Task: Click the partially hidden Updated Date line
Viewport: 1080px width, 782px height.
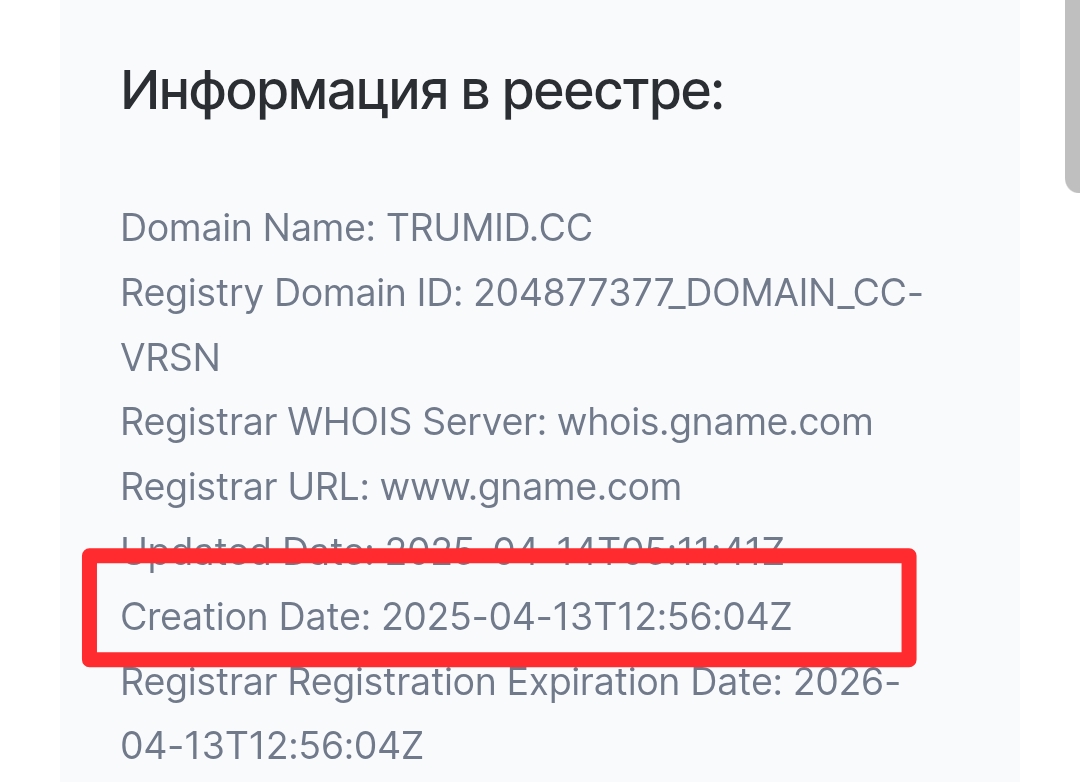Action: pos(453,549)
